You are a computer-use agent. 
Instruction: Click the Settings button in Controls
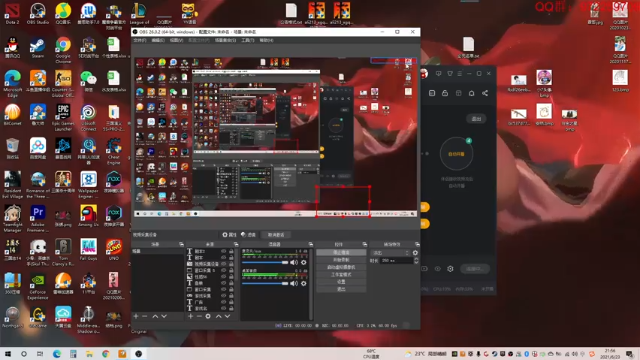tap(341, 282)
